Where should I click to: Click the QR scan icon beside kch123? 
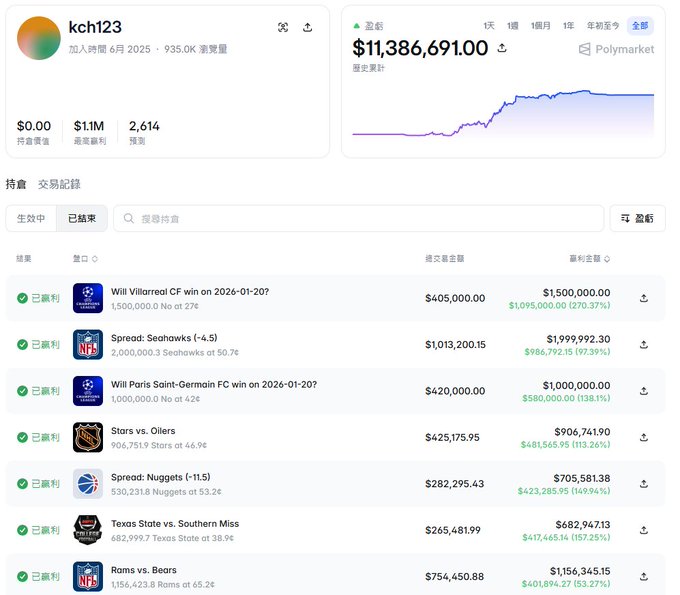(283, 27)
